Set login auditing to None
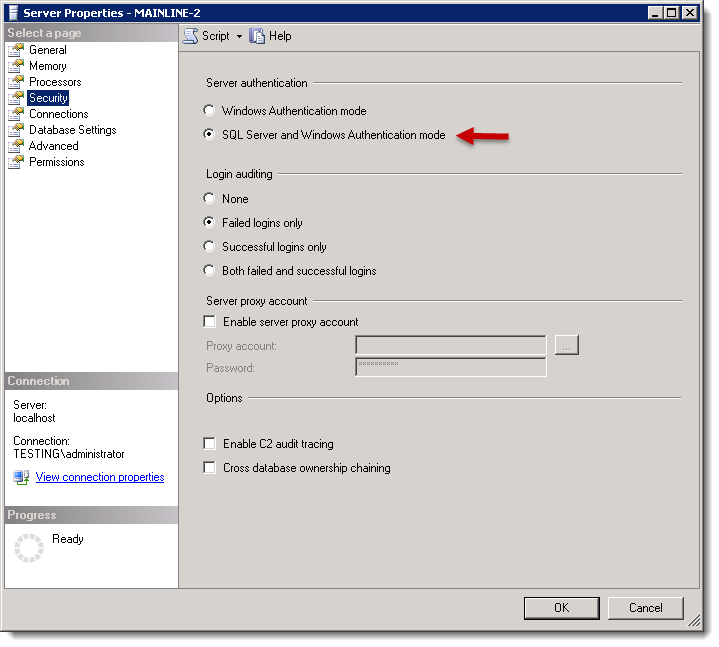The image size is (719, 647). pos(209,199)
